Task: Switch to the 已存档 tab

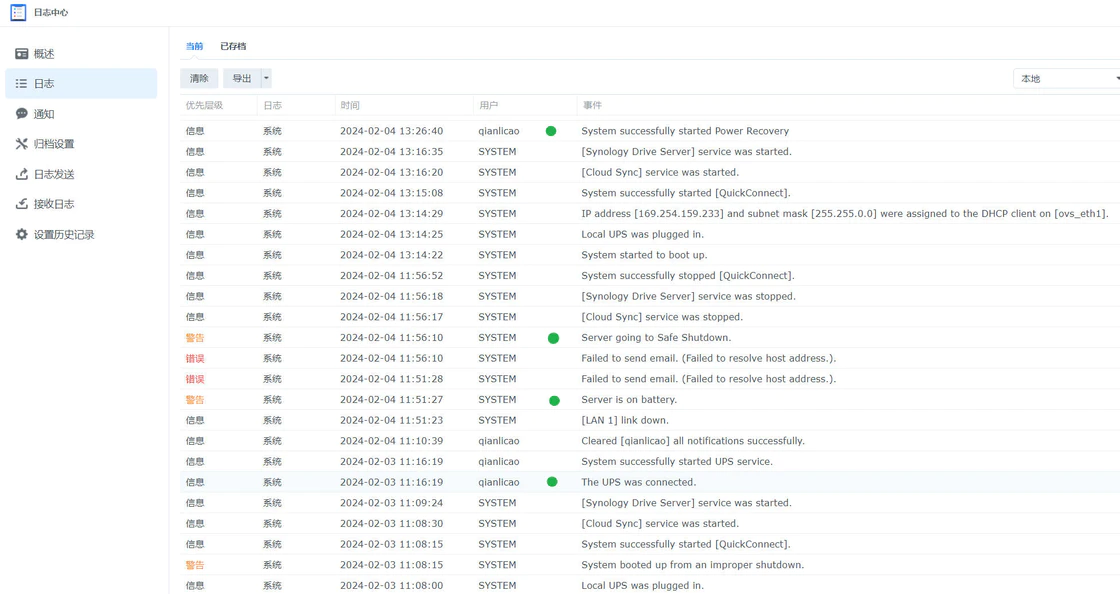Action: [233, 46]
